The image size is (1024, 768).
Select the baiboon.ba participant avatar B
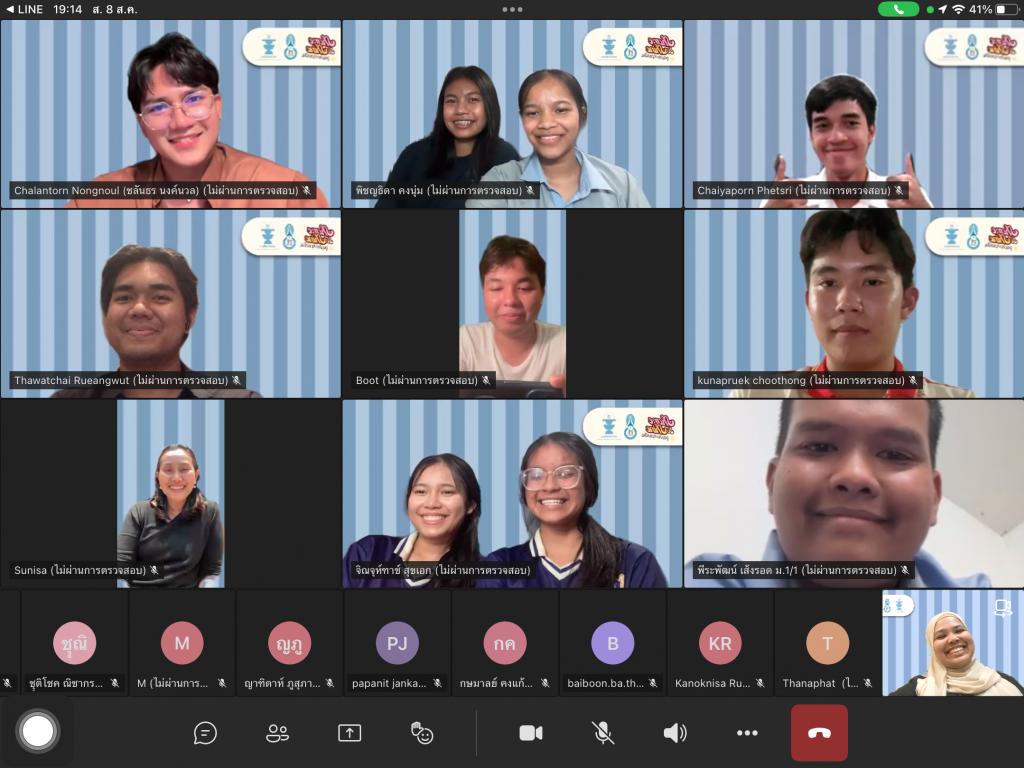(x=613, y=643)
